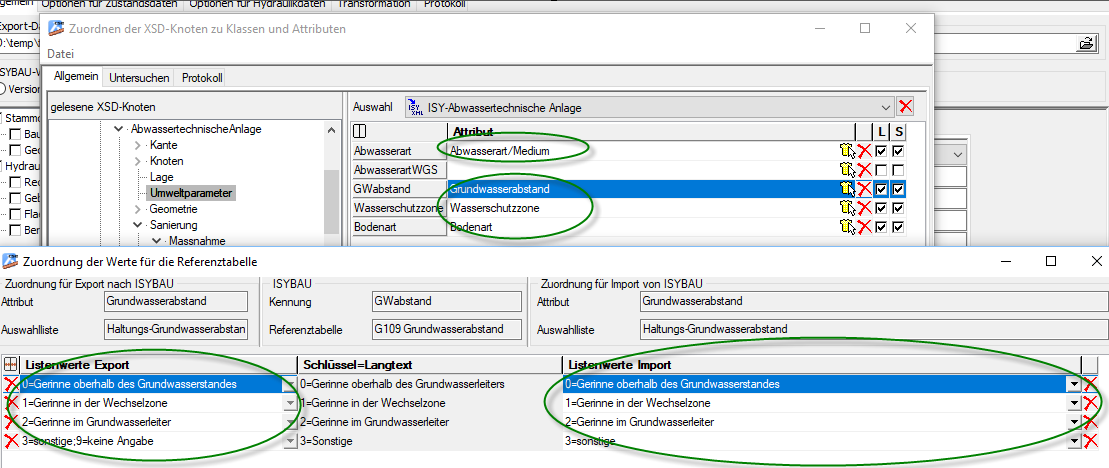Image resolution: width=1109 pixels, height=468 pixels.
Task: Open the Datei menu
Action: click(x=61, y=53)
